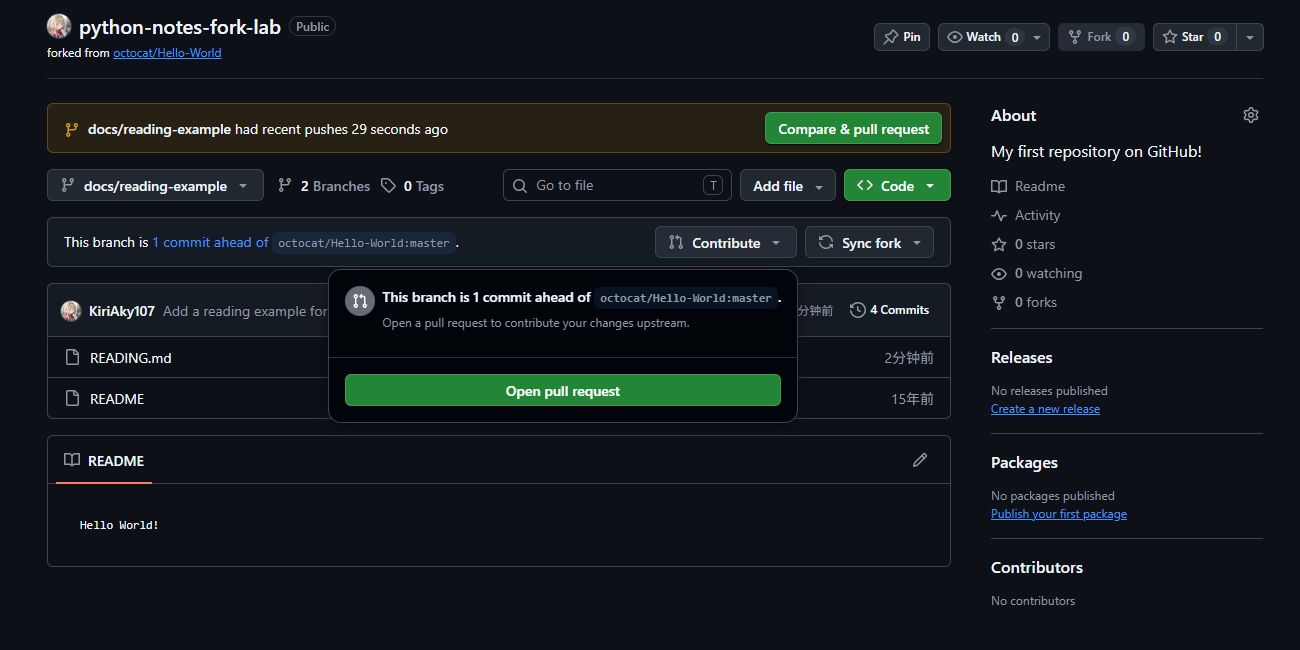View 0 stars in About sidebar
The image size is (1300, 650).
[x=1023, y=244]
